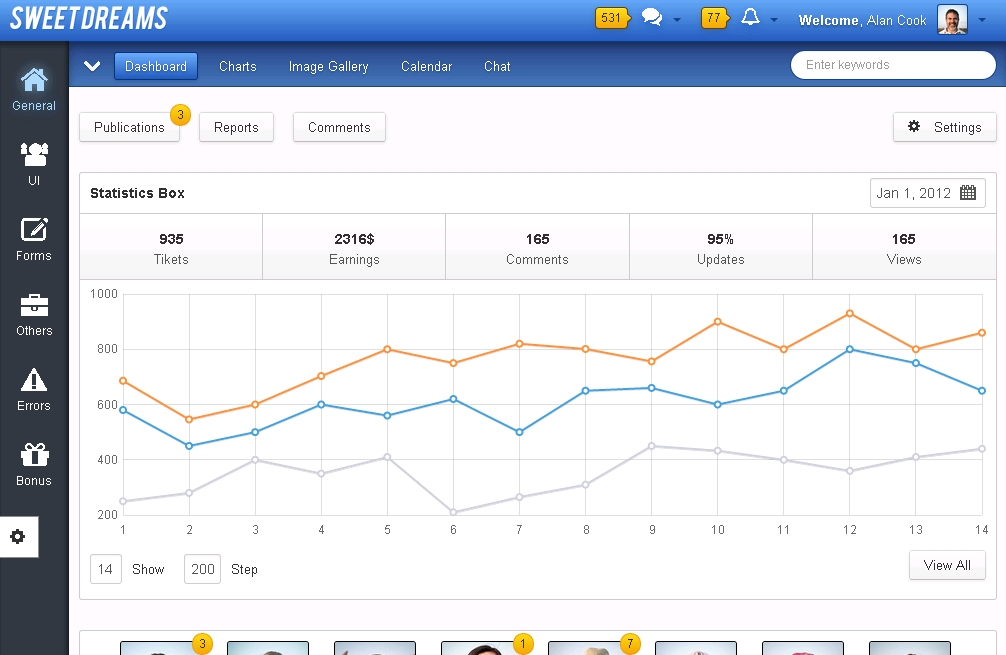Click the sidebar gear settings tab

click(18, 537)
